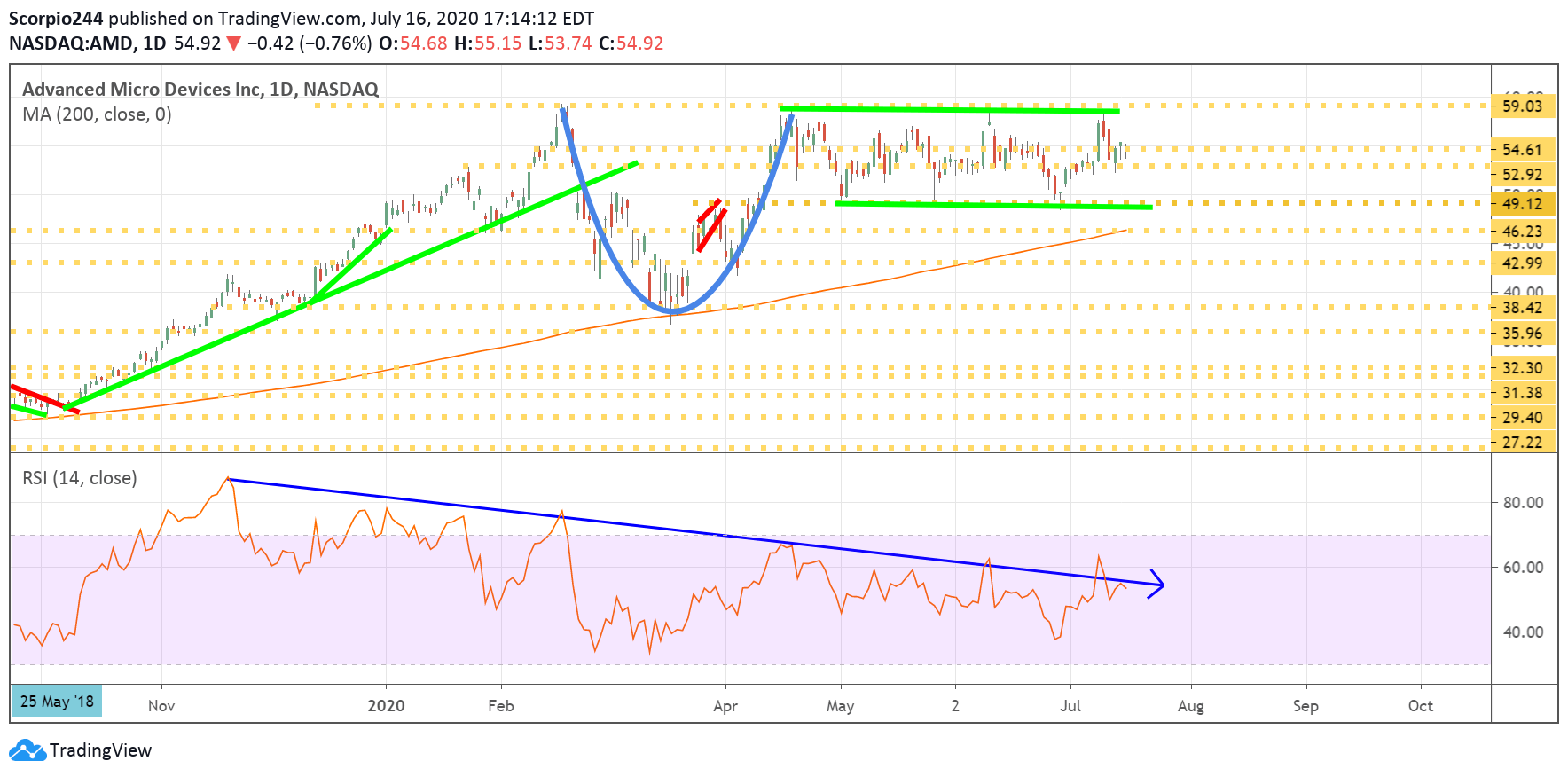Click the 80.00 RSI scale value
The width and height of the screenshot is (1568, 777).
point(1523,503)
